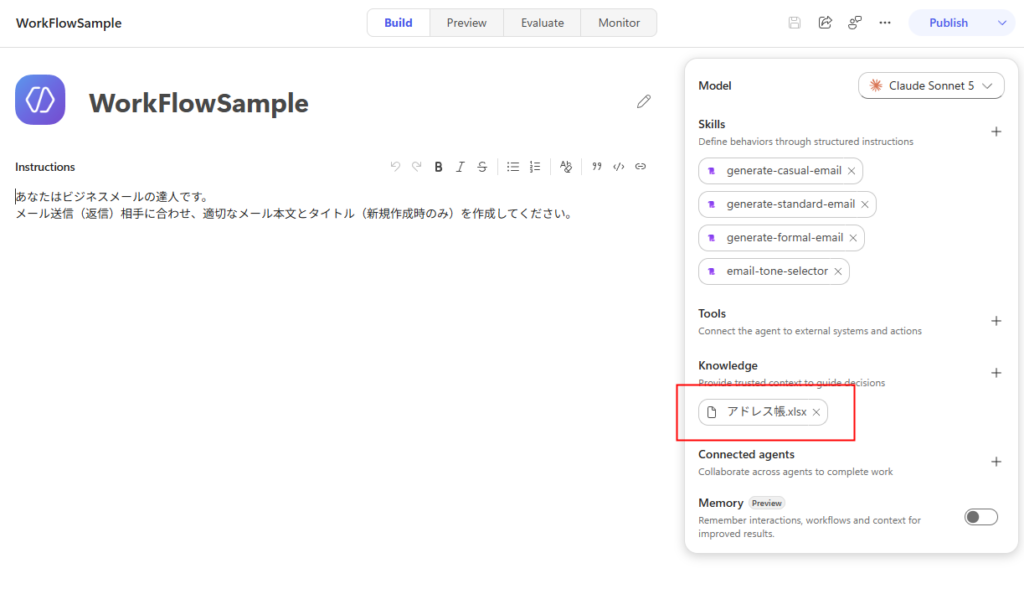Remove email-tone-selector skill
Image resolution: width=1024 pixels, height=589 pixels.
point(838,272)
